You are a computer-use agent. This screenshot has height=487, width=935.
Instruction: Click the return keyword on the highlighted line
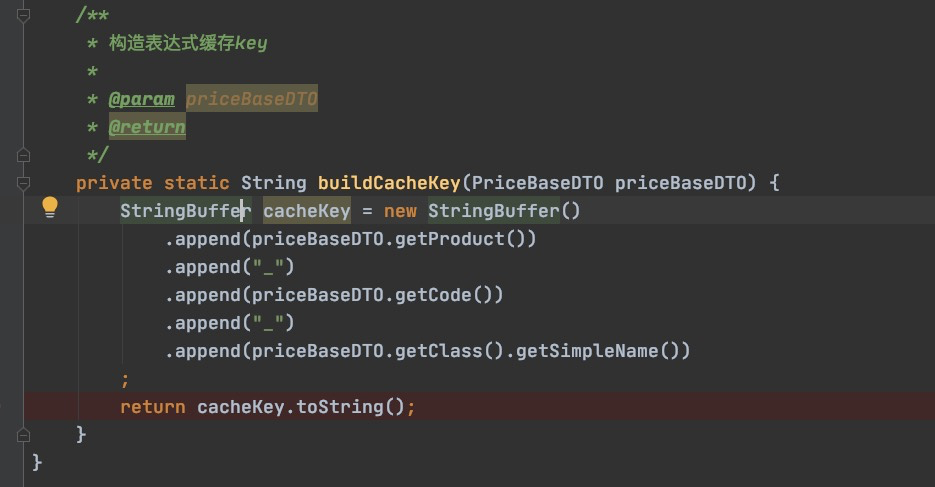click(x=152, y=407)
